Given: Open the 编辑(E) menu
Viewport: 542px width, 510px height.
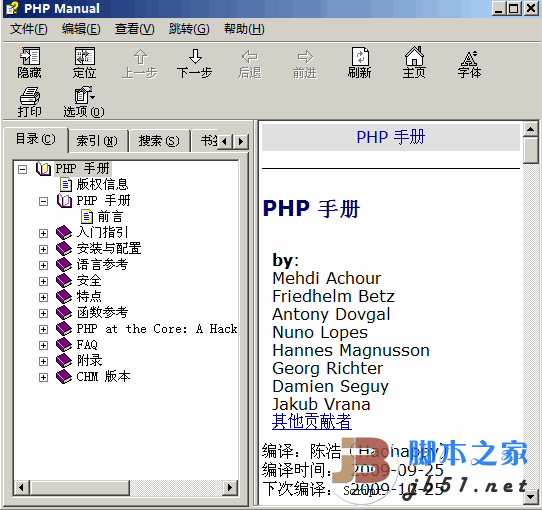Looking at the screenshot, I should point(81,29).
